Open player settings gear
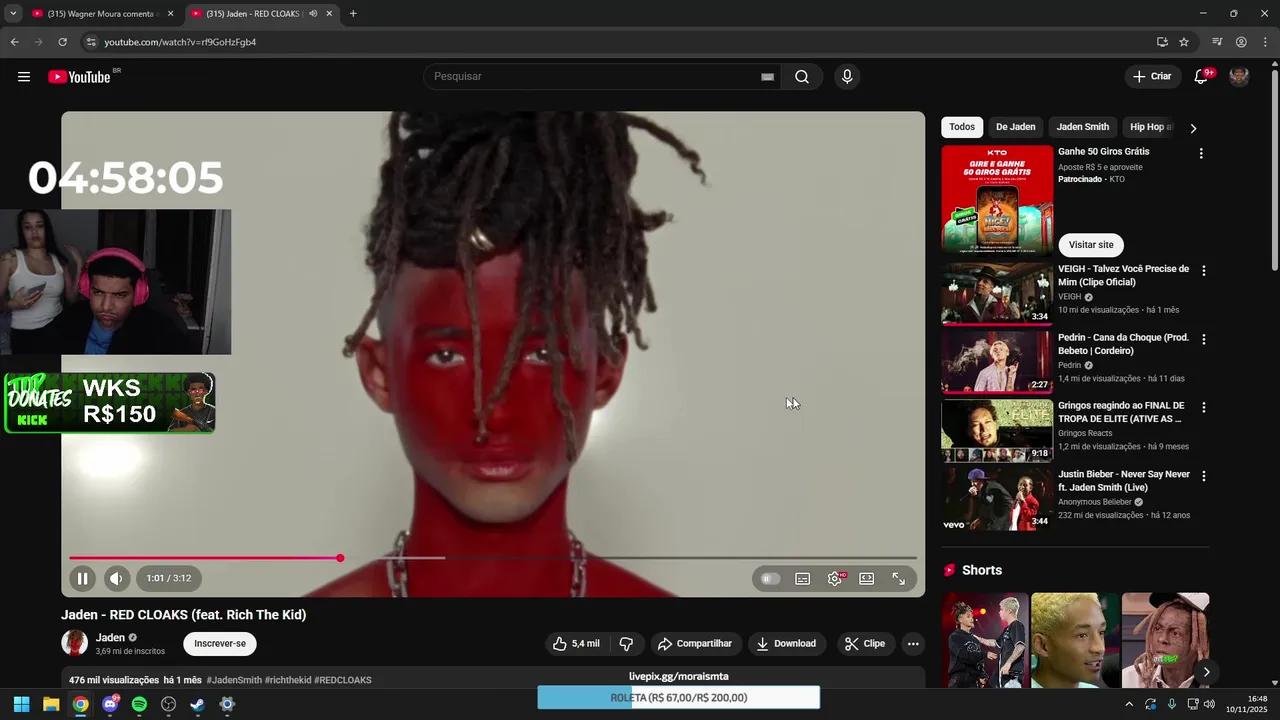Screen dimensions: 1280x720 coord(835,579)
